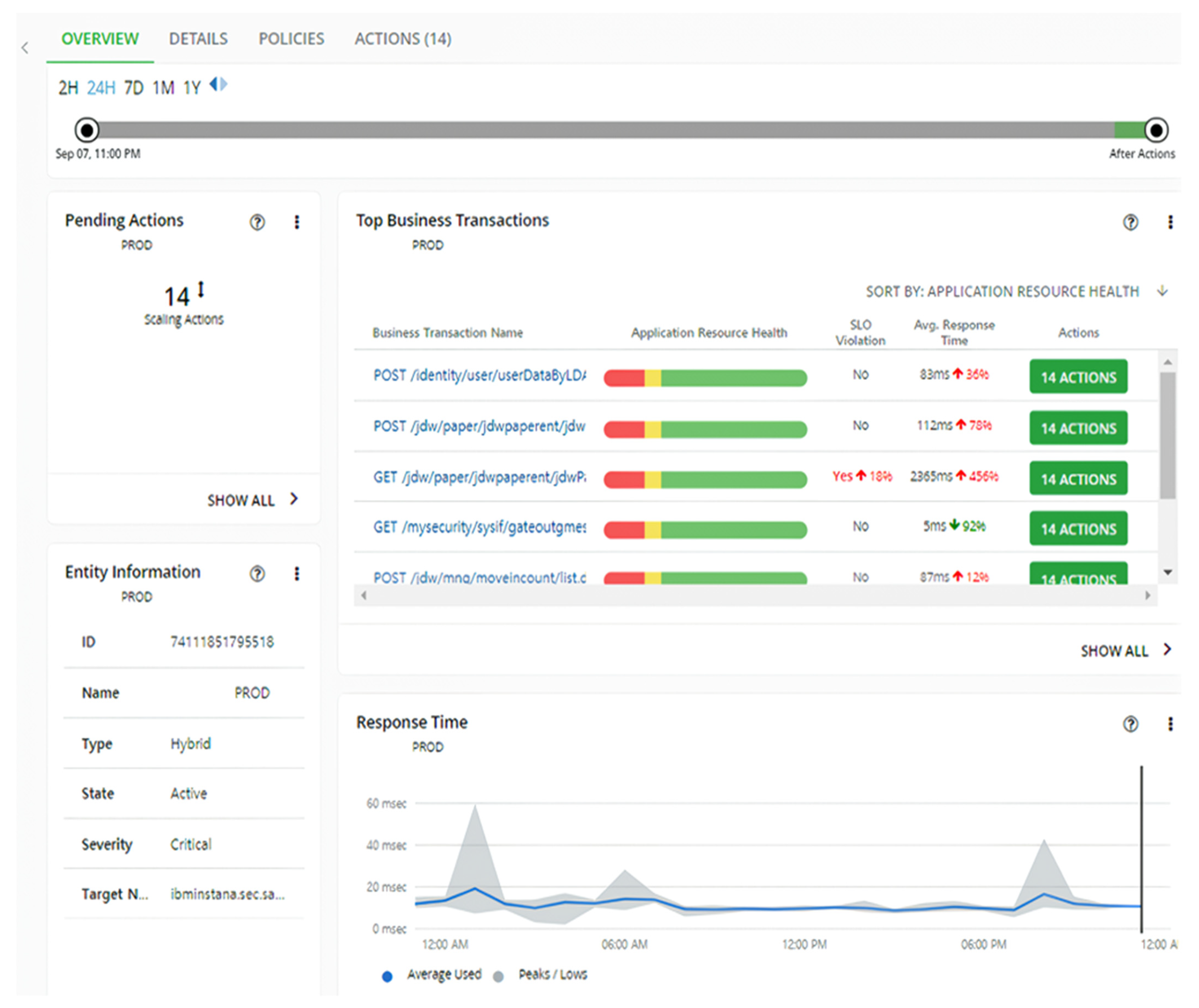1199x1008 pixels.
Task: Select the 7D time range
Action: tap(134, 88)
